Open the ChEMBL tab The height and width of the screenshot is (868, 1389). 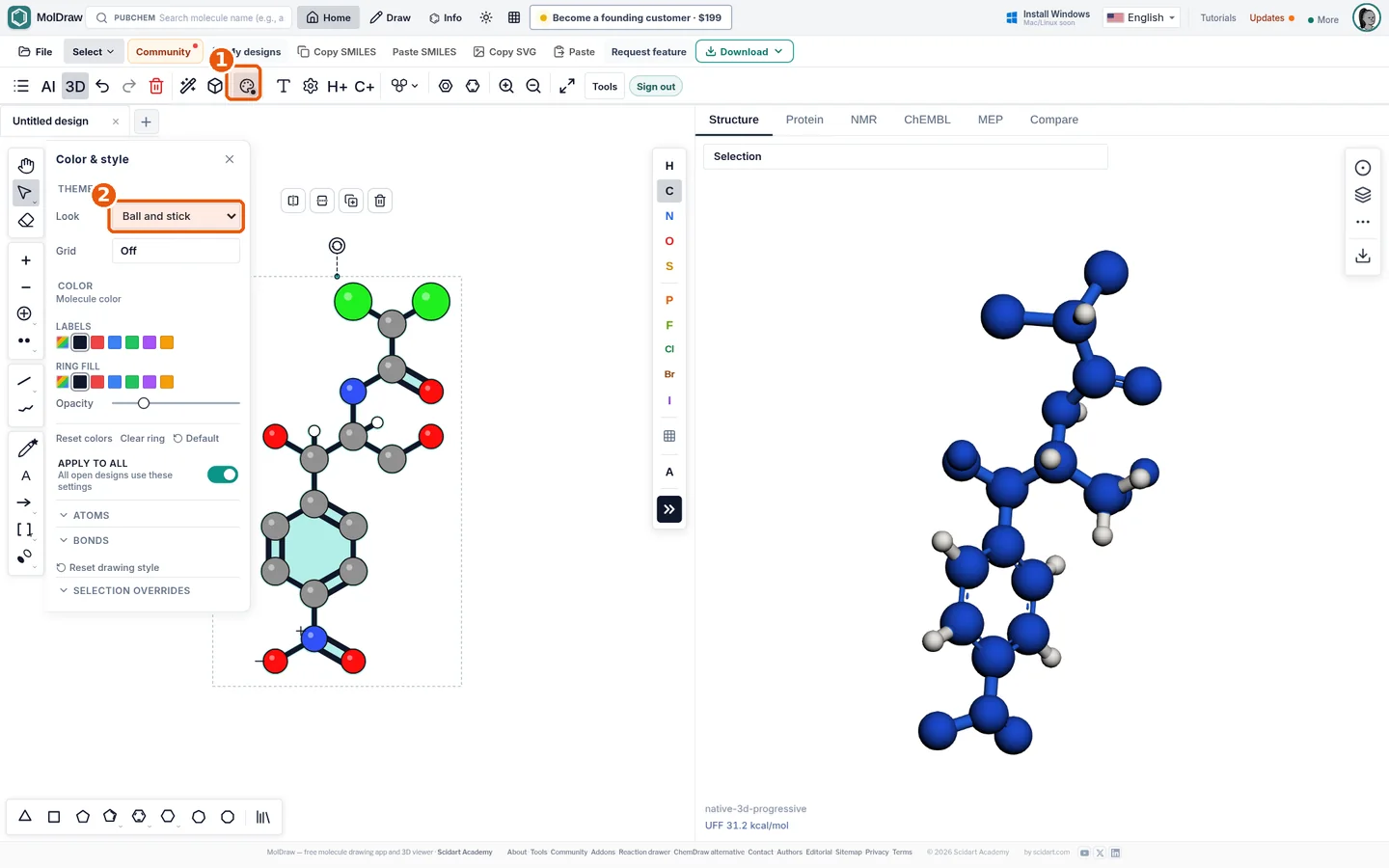(927, 120)
